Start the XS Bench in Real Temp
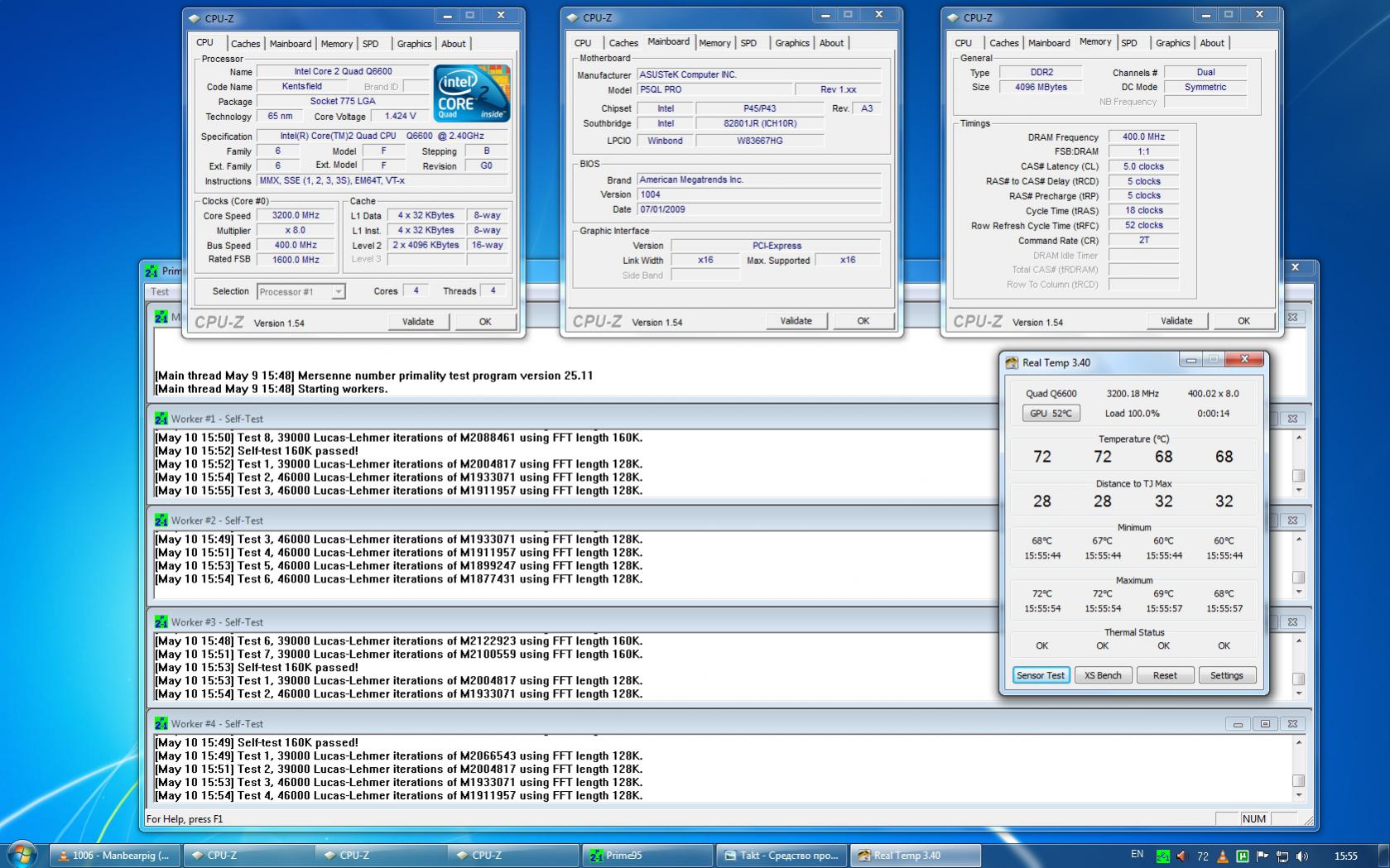Viewport: 1390px width, 868px height. (x=1103, y=675)
